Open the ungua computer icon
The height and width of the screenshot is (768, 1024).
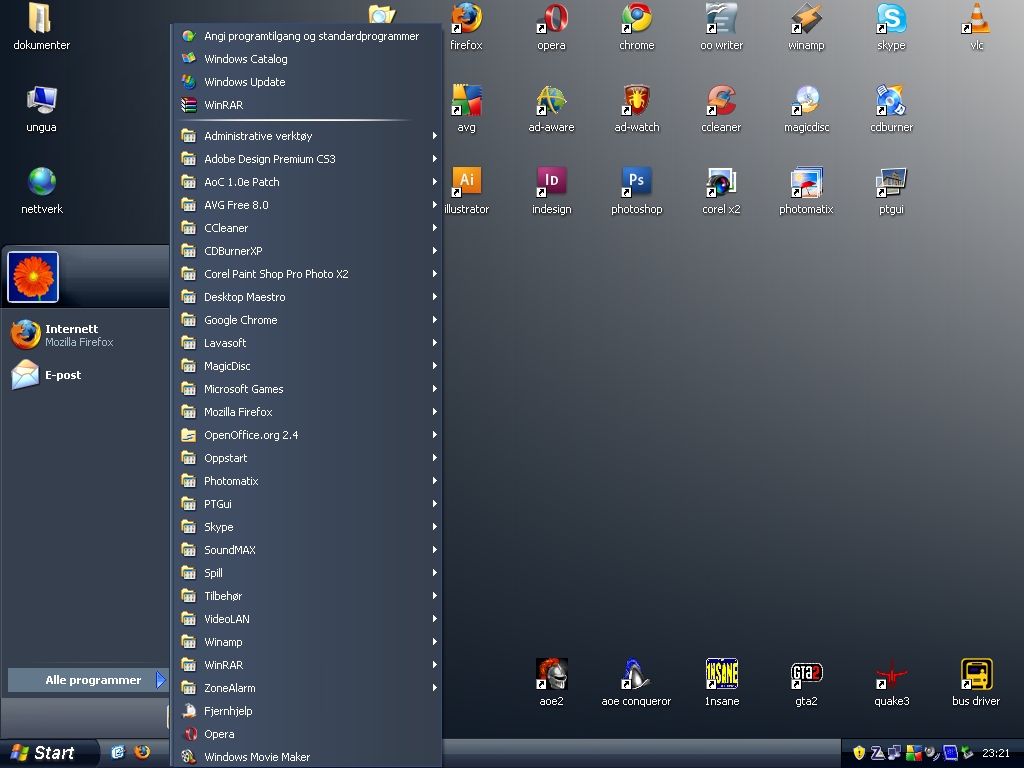click(41, 108)
